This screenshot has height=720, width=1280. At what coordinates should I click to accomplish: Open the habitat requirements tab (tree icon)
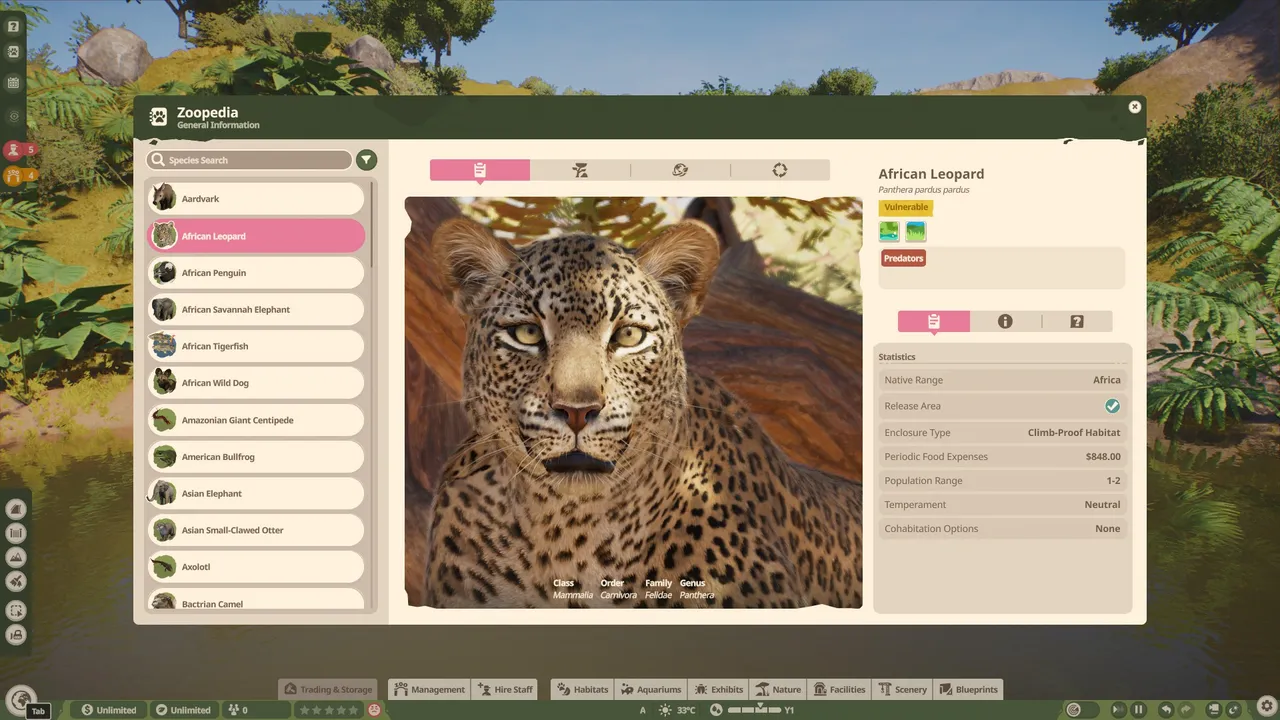click(580, 170)
